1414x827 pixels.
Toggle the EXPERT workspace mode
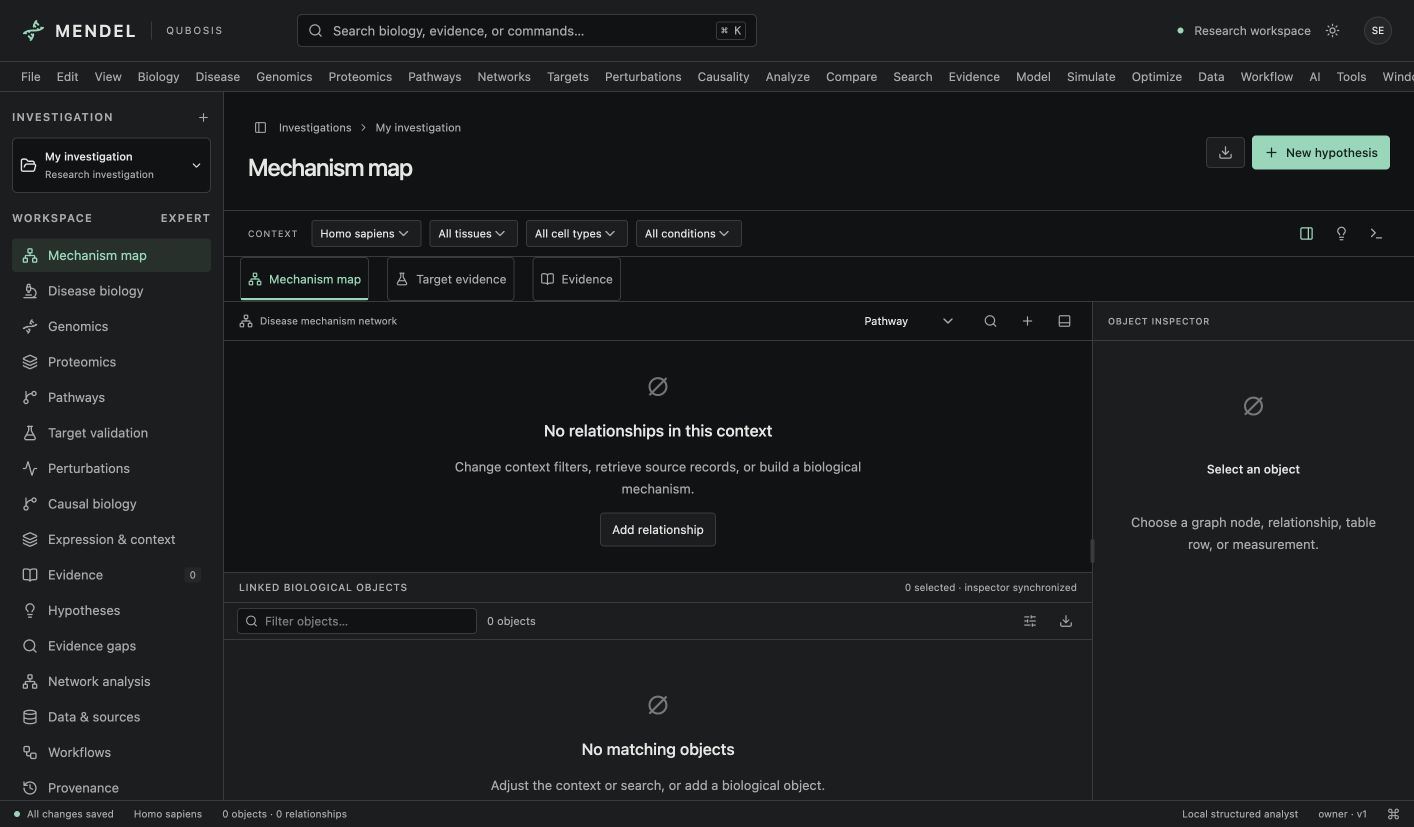pos(185,218)
